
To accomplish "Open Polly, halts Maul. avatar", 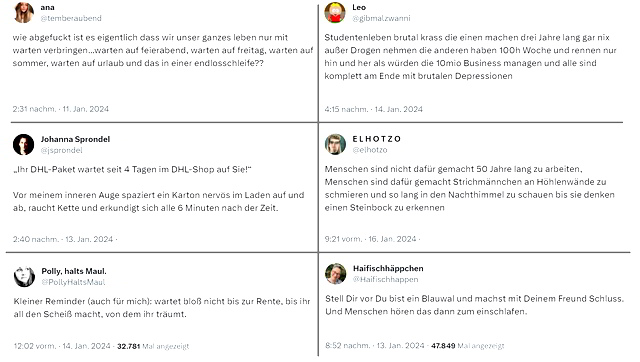I will click(24, 276).
